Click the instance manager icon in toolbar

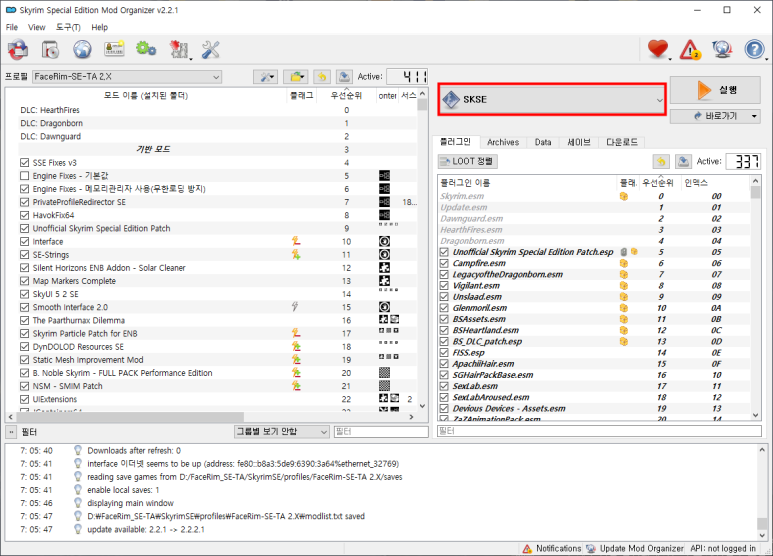18,49
